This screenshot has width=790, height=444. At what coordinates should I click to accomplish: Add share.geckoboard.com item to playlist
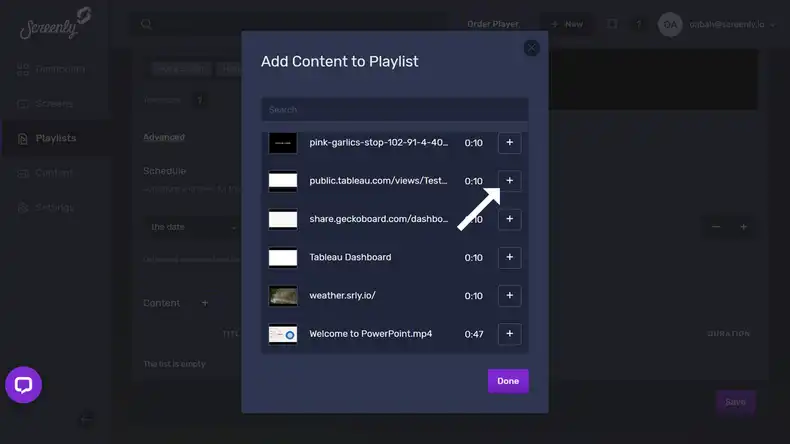tap(509, 219)
